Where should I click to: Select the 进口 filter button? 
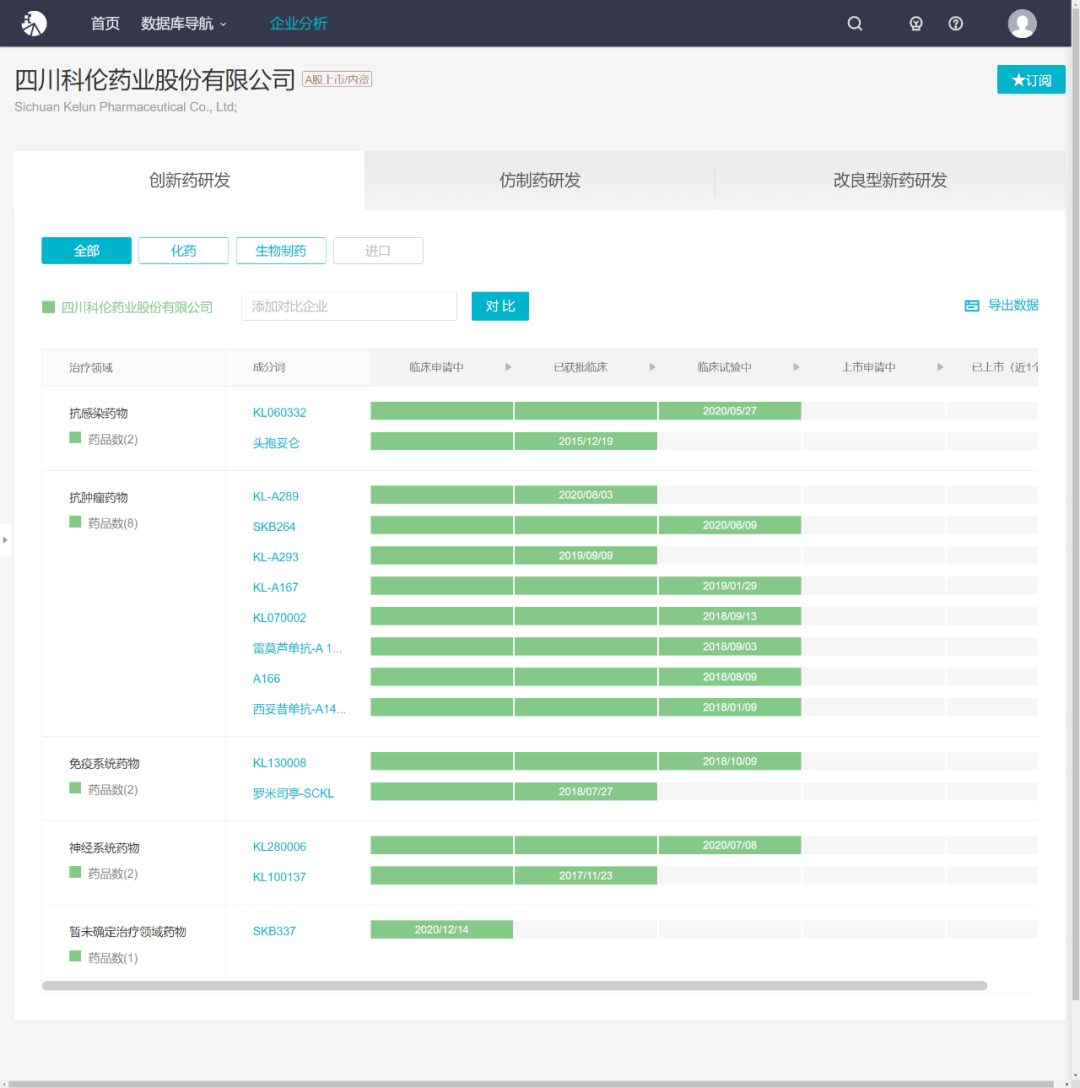pyautogui.click(x=378, y=250)
